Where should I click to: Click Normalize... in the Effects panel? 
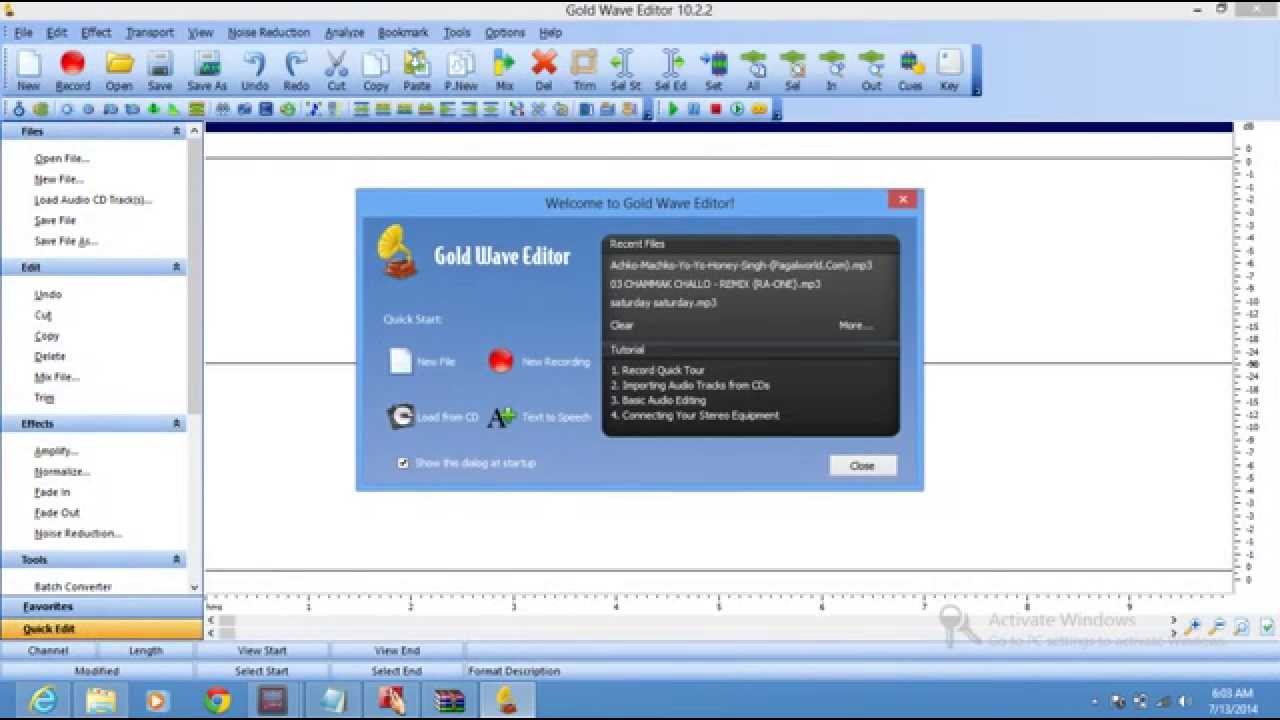pyautogui.click(x=62, y=472)
